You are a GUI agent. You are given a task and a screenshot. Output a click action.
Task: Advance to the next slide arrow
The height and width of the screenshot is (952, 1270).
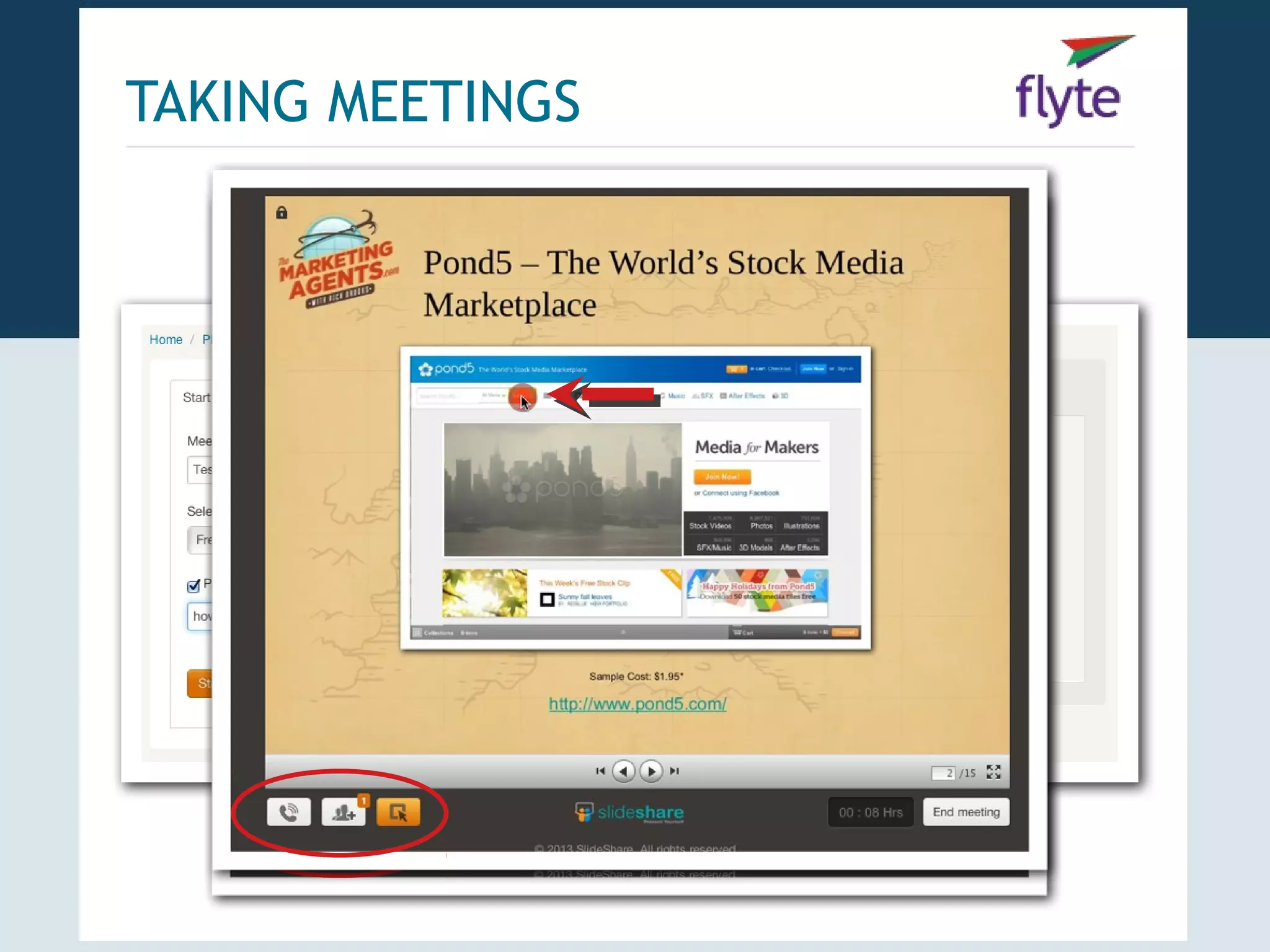(x=651, y=771)
